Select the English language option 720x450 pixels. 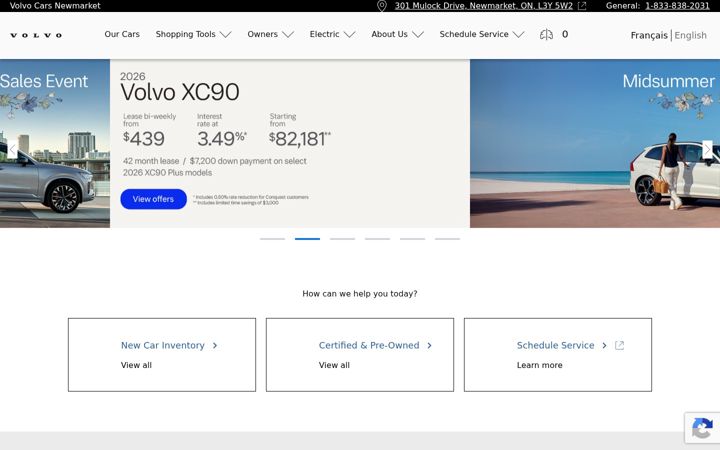pyautogui.click(x=690, y=35)
